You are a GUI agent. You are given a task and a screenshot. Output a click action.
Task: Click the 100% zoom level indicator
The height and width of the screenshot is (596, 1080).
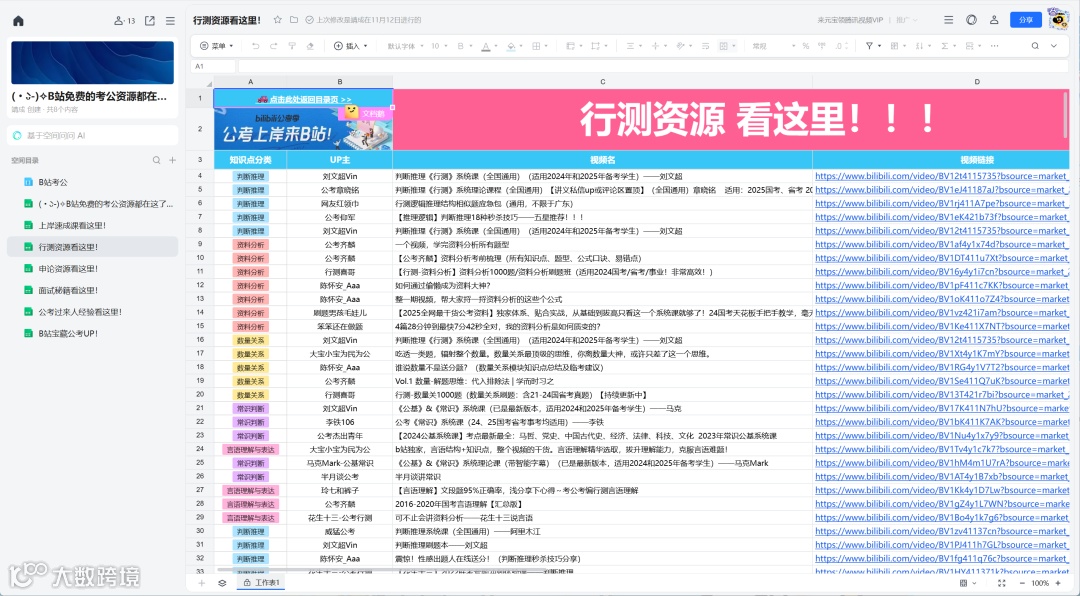click(x=1040, y=583)
